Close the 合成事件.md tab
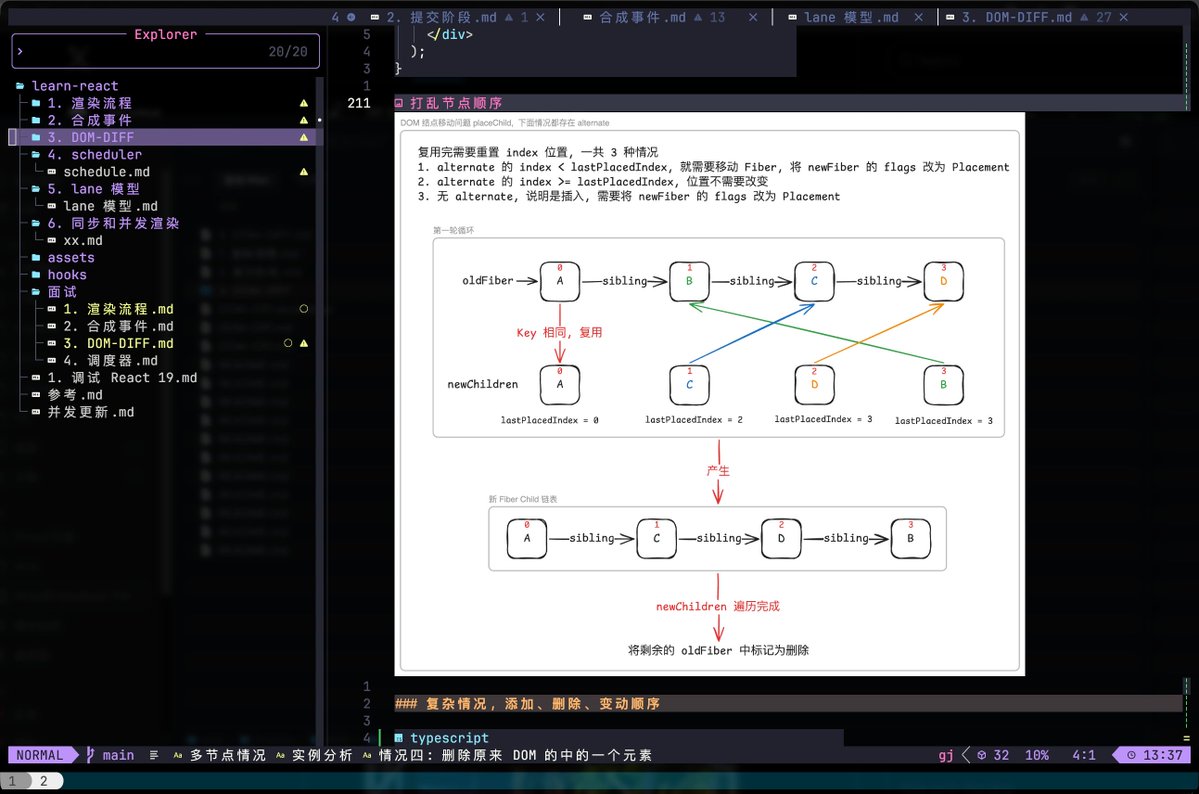 click(x=753, y=17)
